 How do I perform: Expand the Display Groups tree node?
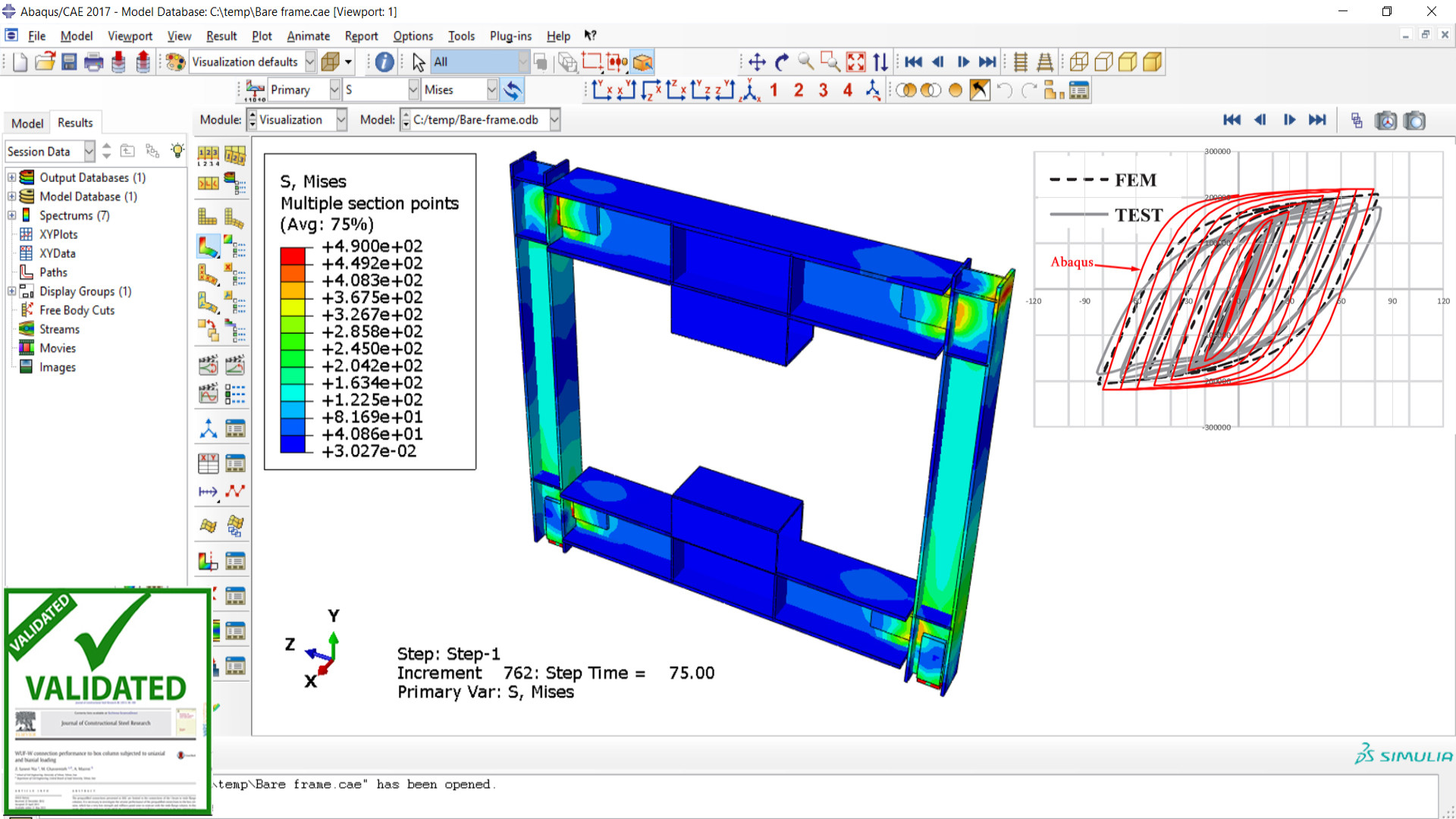(11, 291)
